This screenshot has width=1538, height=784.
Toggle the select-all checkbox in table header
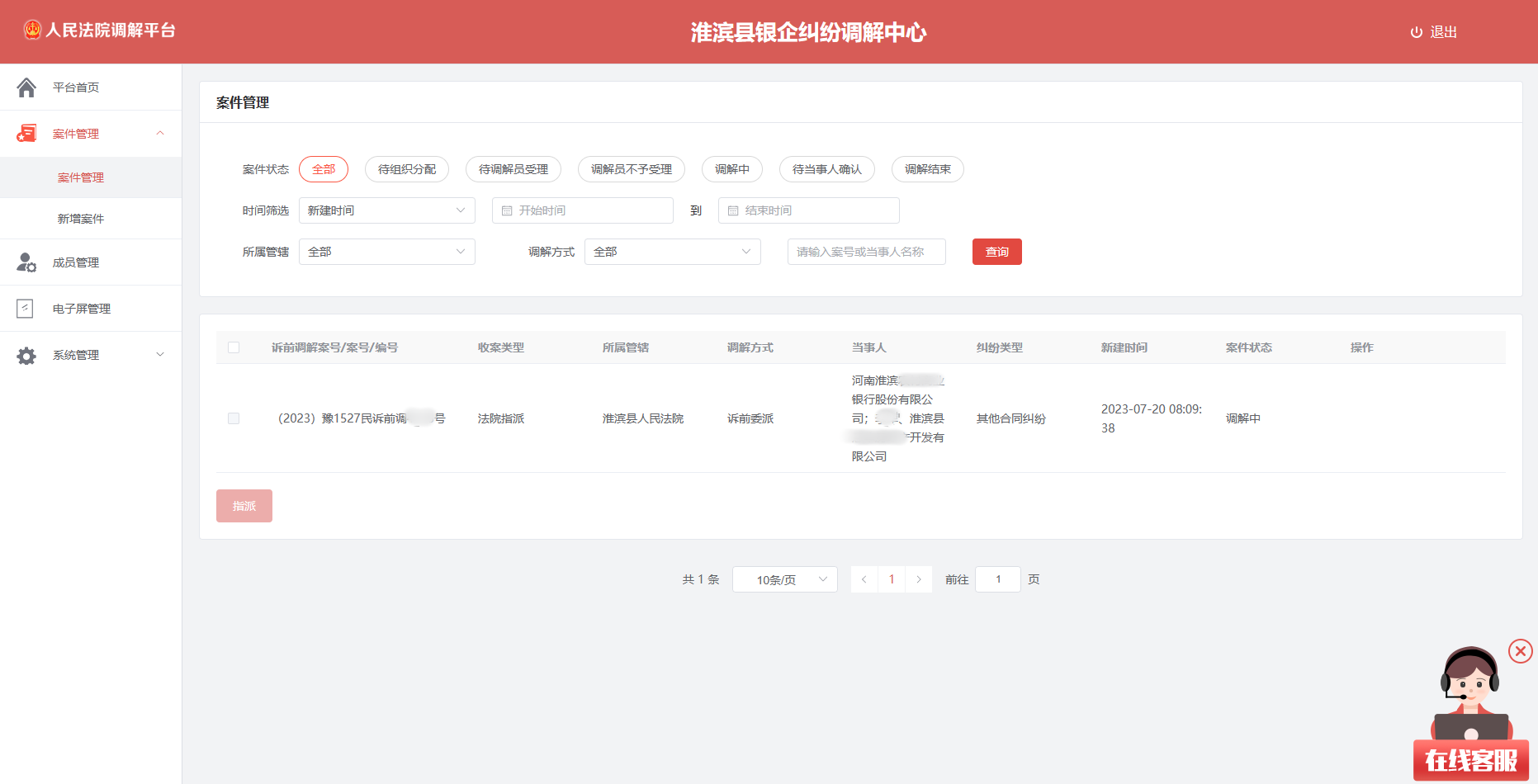tap(234, 347)
